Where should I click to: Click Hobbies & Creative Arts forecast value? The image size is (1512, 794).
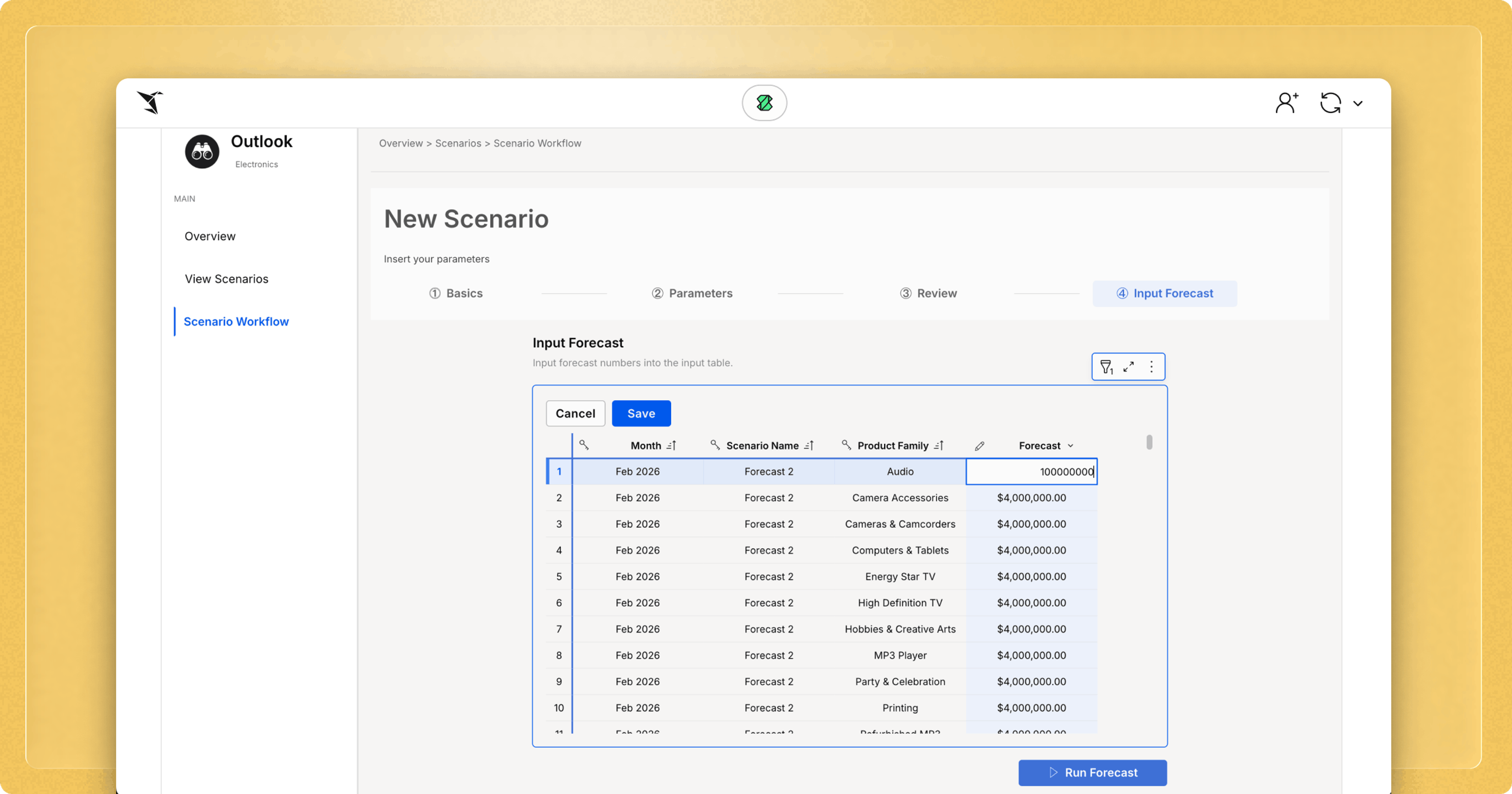coord(1031,629)
